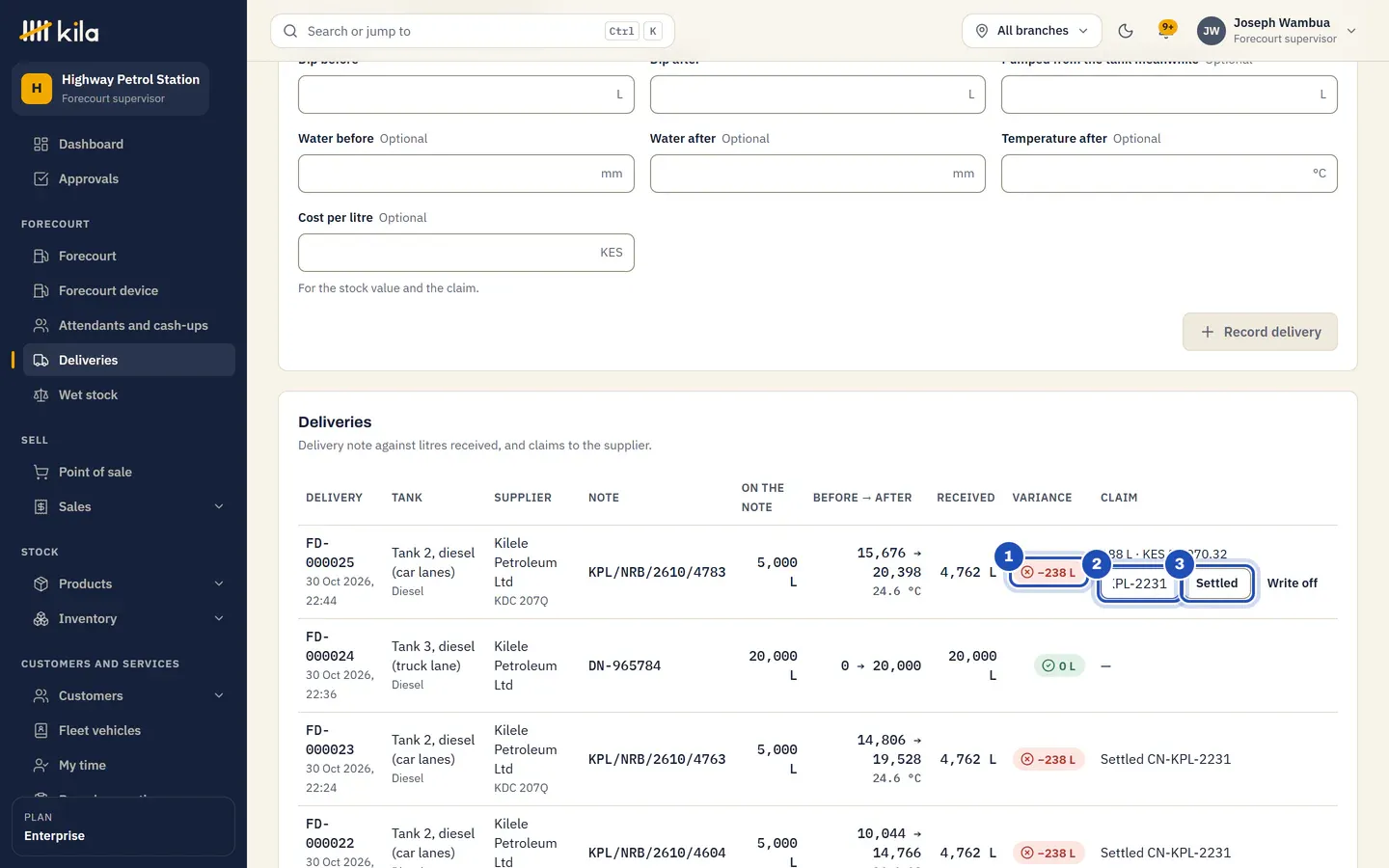
Task: Click the 0 L variance badge
Action: point(1059,665)
